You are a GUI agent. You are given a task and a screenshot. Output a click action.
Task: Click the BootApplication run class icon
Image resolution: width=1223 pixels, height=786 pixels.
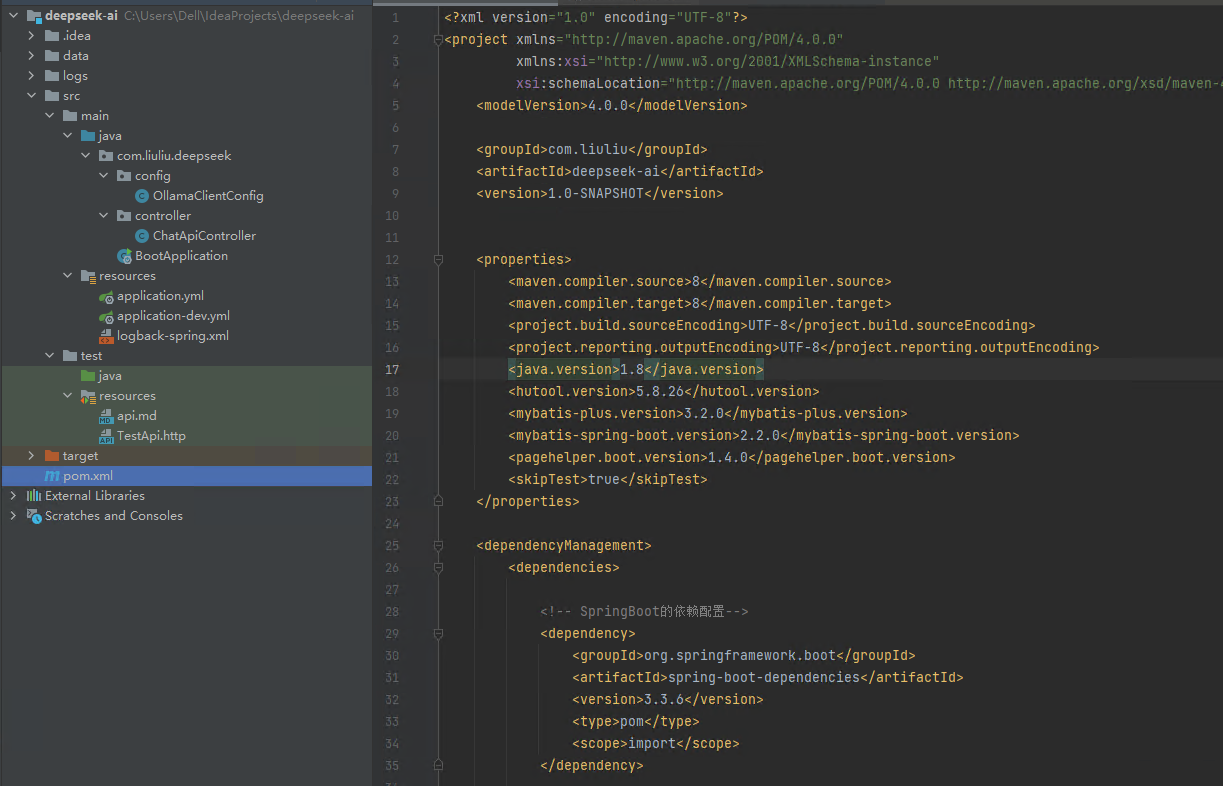[124, 256]
